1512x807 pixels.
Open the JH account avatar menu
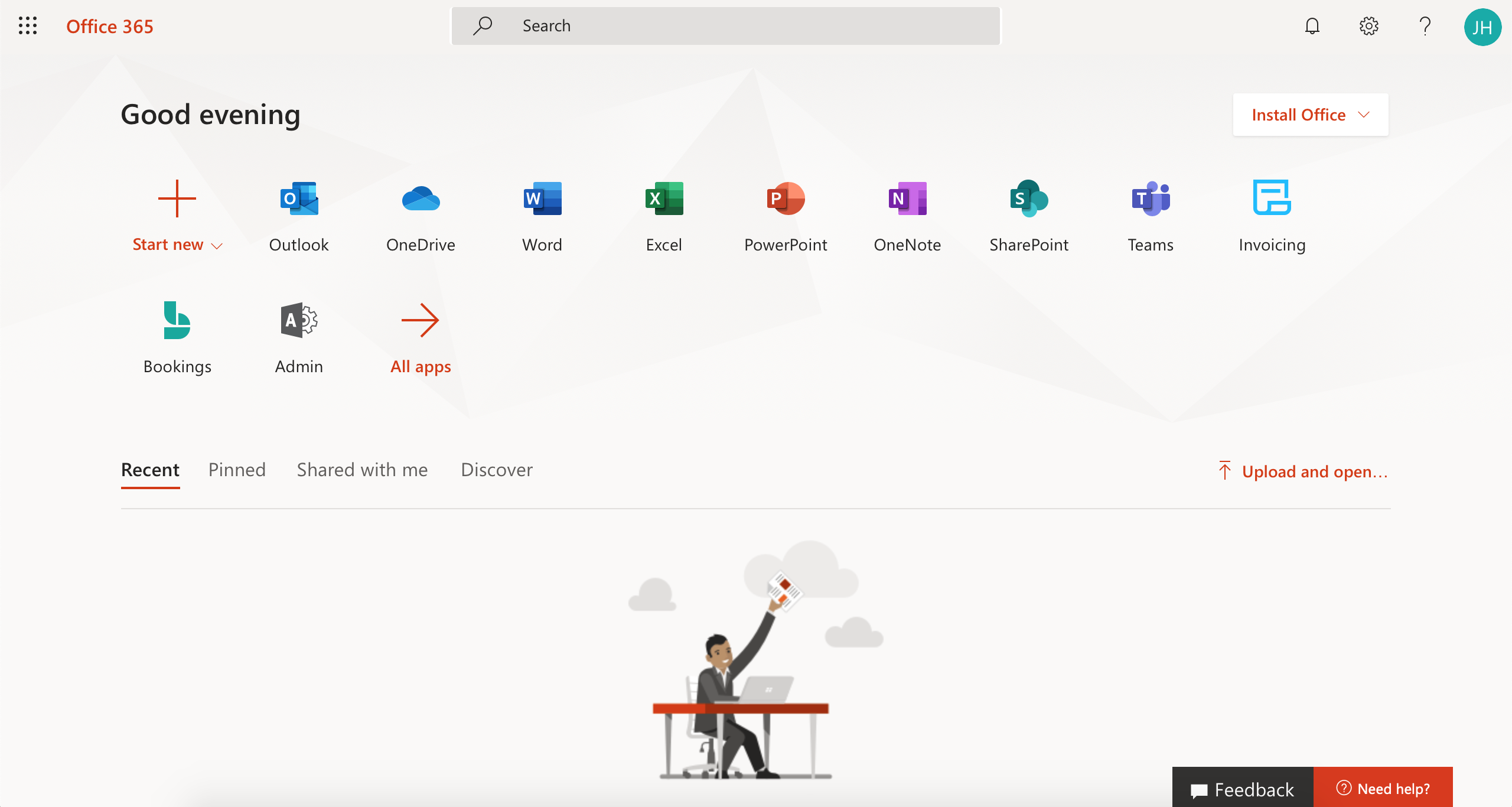coord(1482,27)
